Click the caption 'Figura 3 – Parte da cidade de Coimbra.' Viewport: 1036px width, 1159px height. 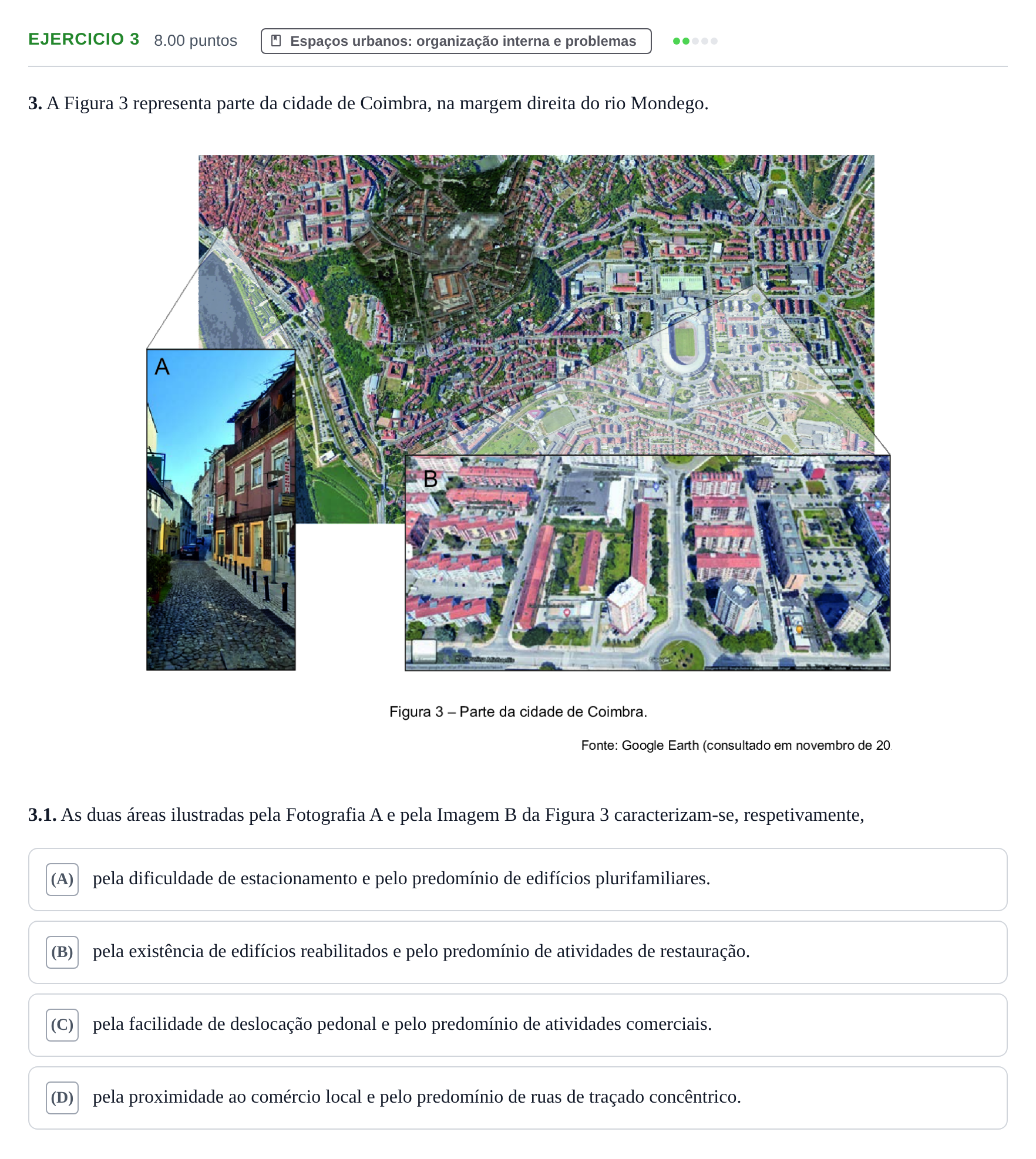518,712
